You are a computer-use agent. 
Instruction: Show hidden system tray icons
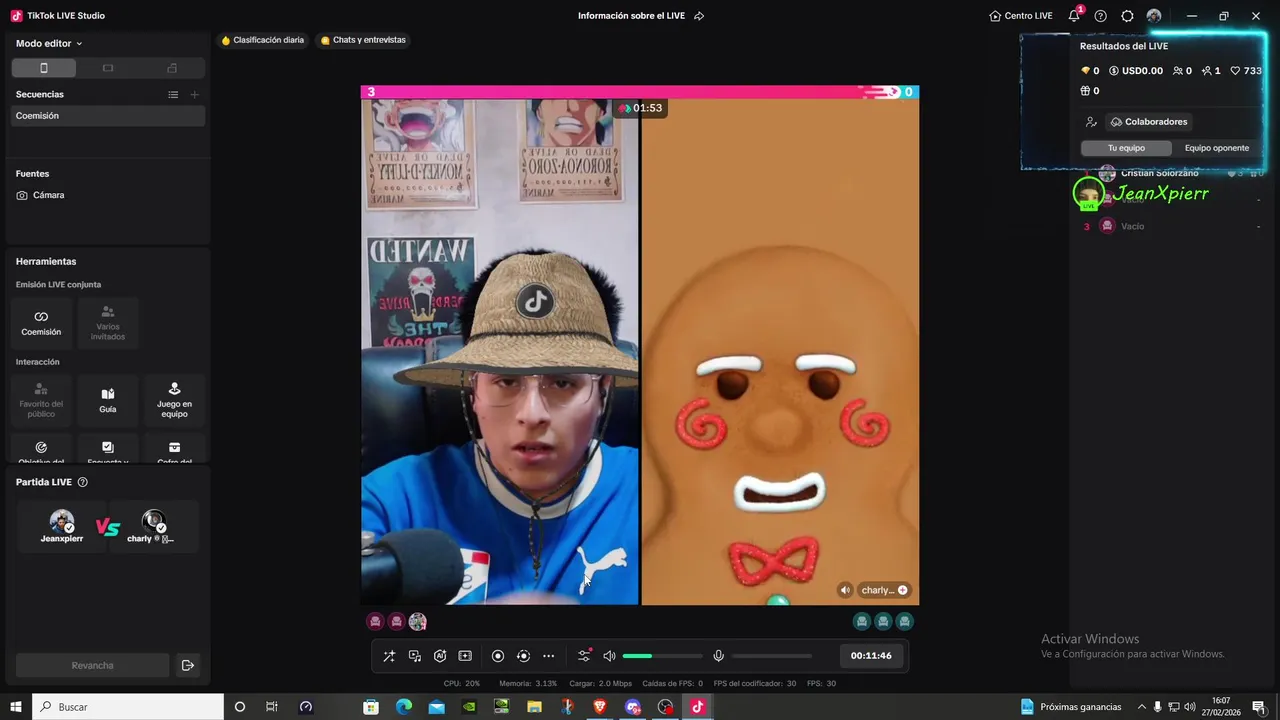click(1142, 707)
